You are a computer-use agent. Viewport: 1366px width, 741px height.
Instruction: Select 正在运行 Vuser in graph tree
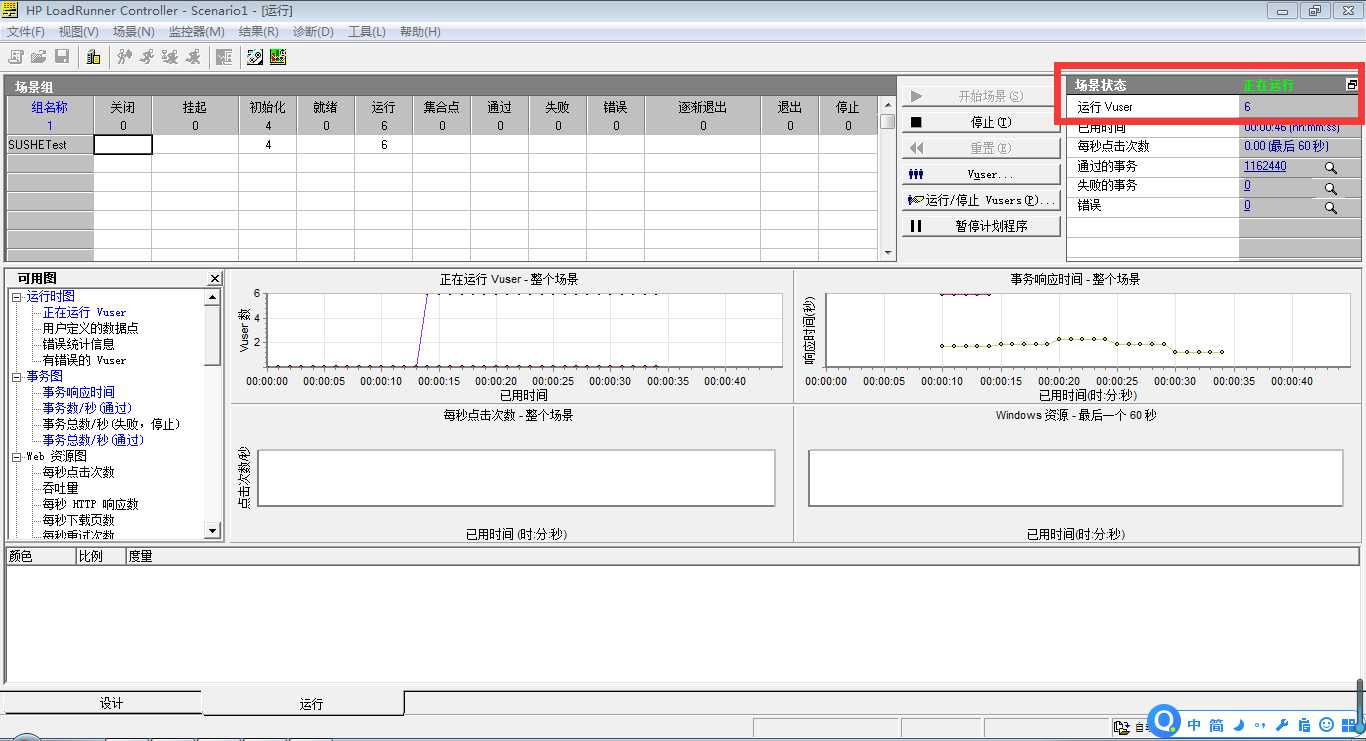(84, 312)
